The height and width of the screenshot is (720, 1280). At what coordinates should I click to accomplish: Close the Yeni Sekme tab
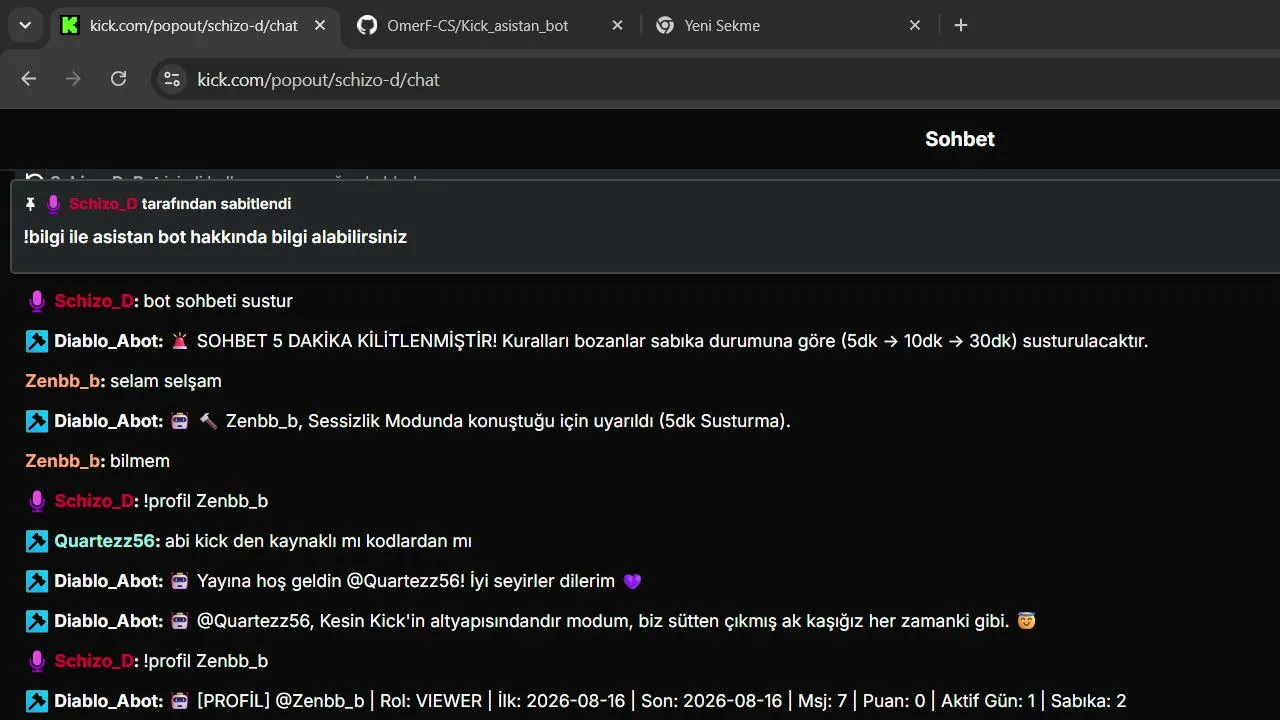pyautogui.click(x=915, y=25)
